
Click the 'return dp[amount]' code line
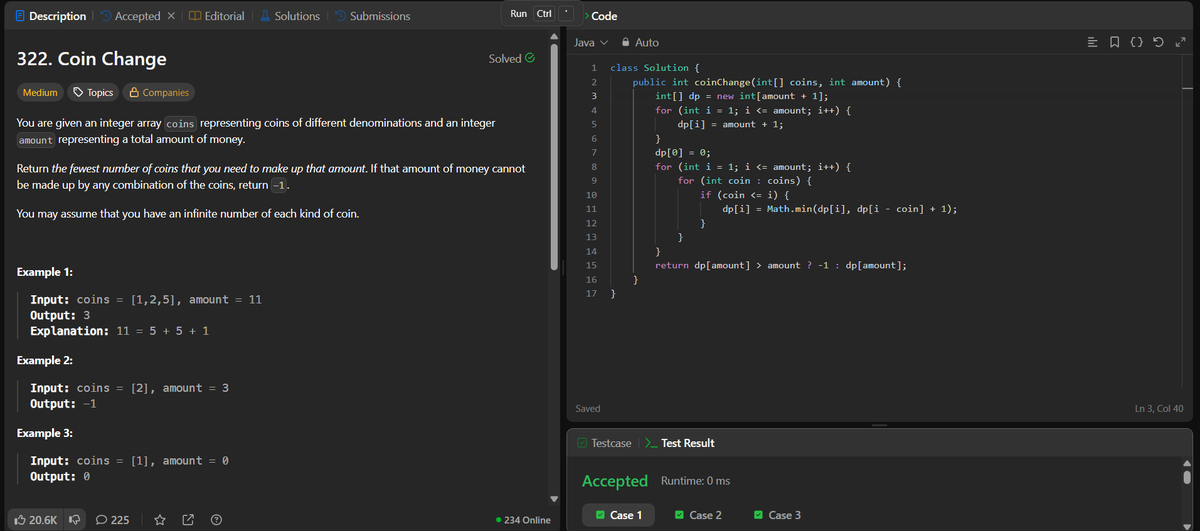(x=781, y=265)
